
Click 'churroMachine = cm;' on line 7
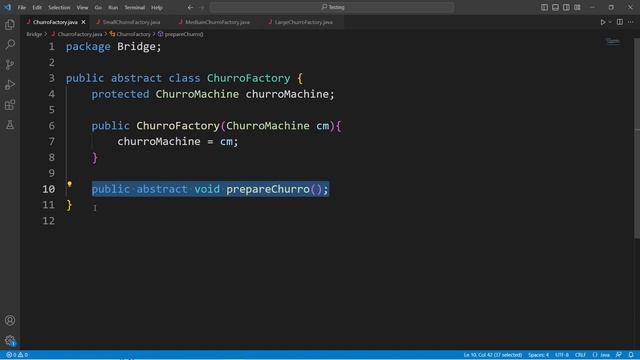178,142
